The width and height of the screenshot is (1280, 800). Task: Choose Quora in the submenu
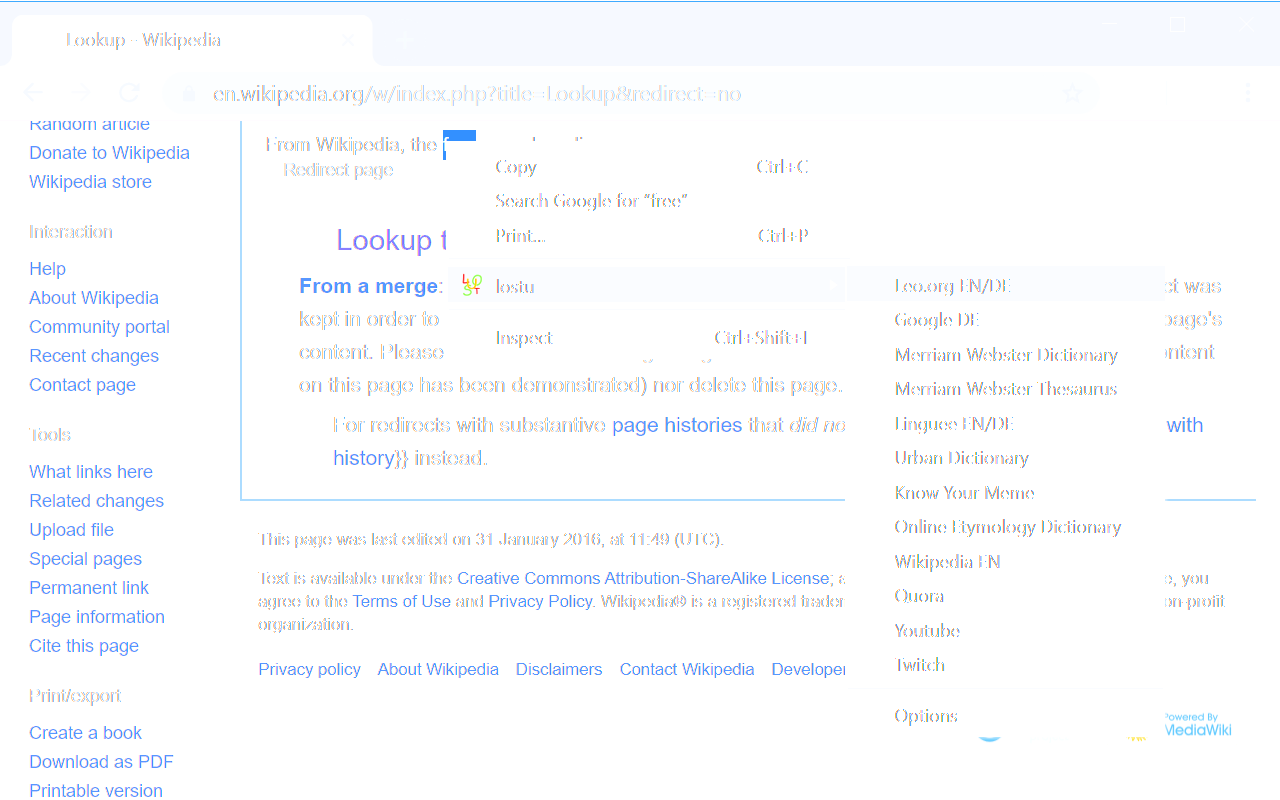coord(1005,596)
